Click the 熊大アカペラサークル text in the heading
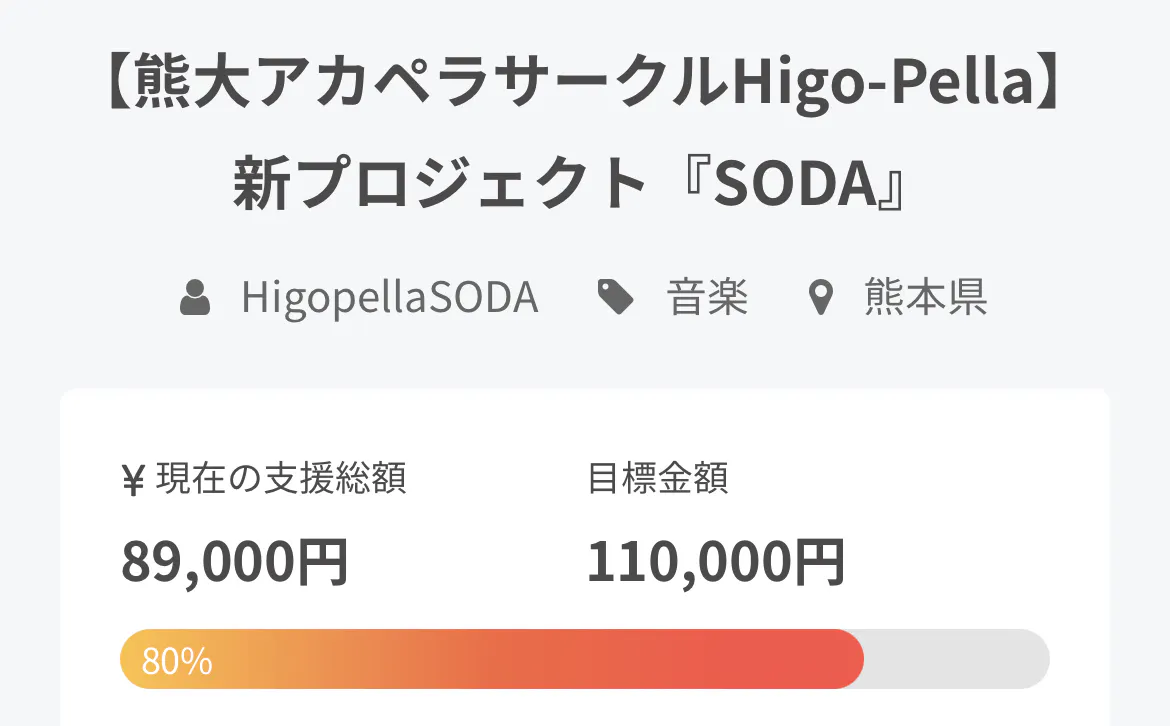The image size is (1170, 726). pyautogui.click(x=430, y=88)
